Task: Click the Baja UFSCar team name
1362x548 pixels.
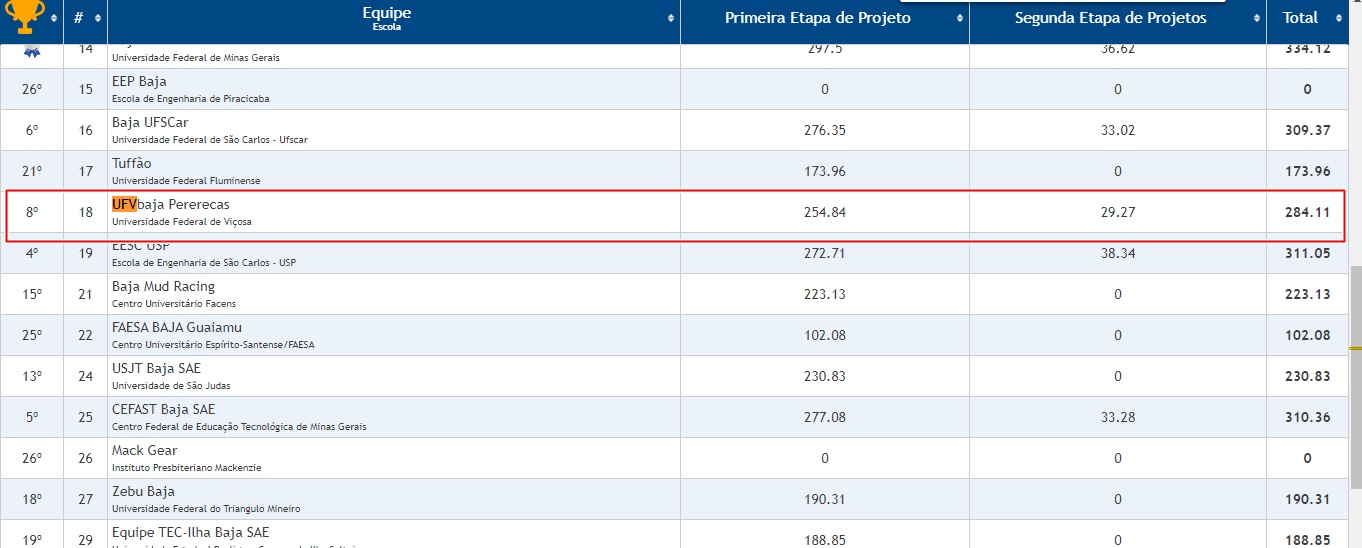Action: [150, 122]
